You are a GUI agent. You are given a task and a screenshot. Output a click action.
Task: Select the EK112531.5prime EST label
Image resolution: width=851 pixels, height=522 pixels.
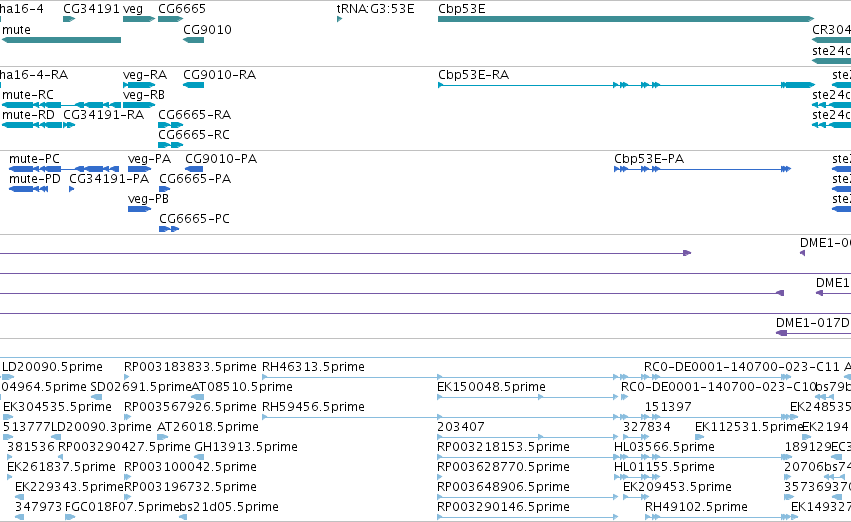pyautogui.click(x=748, y=427)
